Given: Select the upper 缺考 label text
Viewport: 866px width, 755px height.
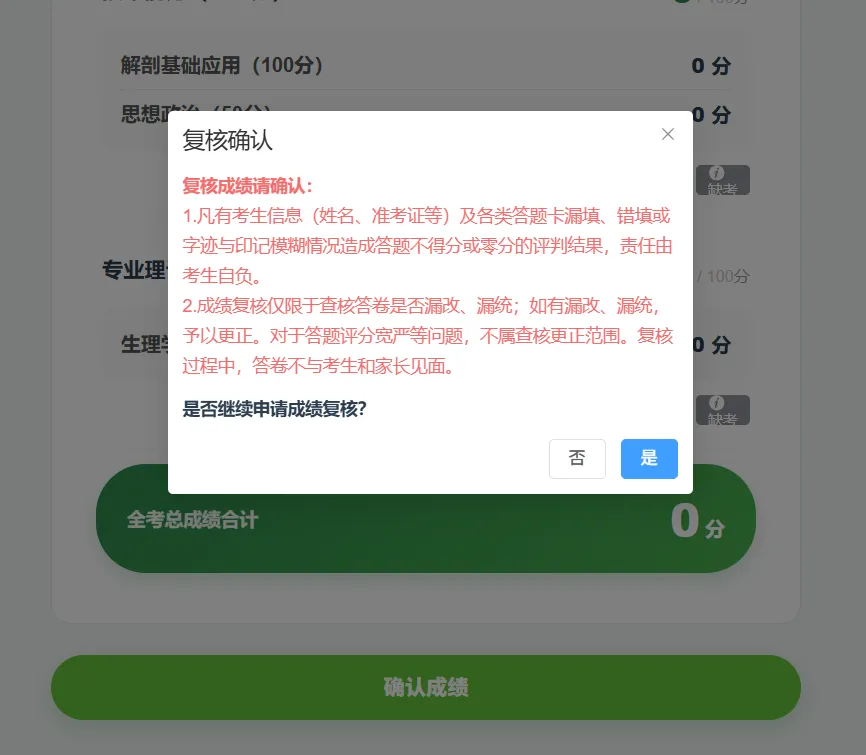Looking at the screenshot, I should (x=723, y=189).
